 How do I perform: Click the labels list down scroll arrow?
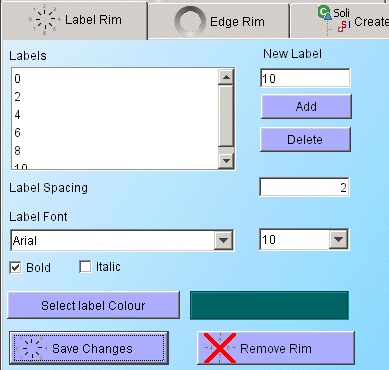(x=226, y=161)
